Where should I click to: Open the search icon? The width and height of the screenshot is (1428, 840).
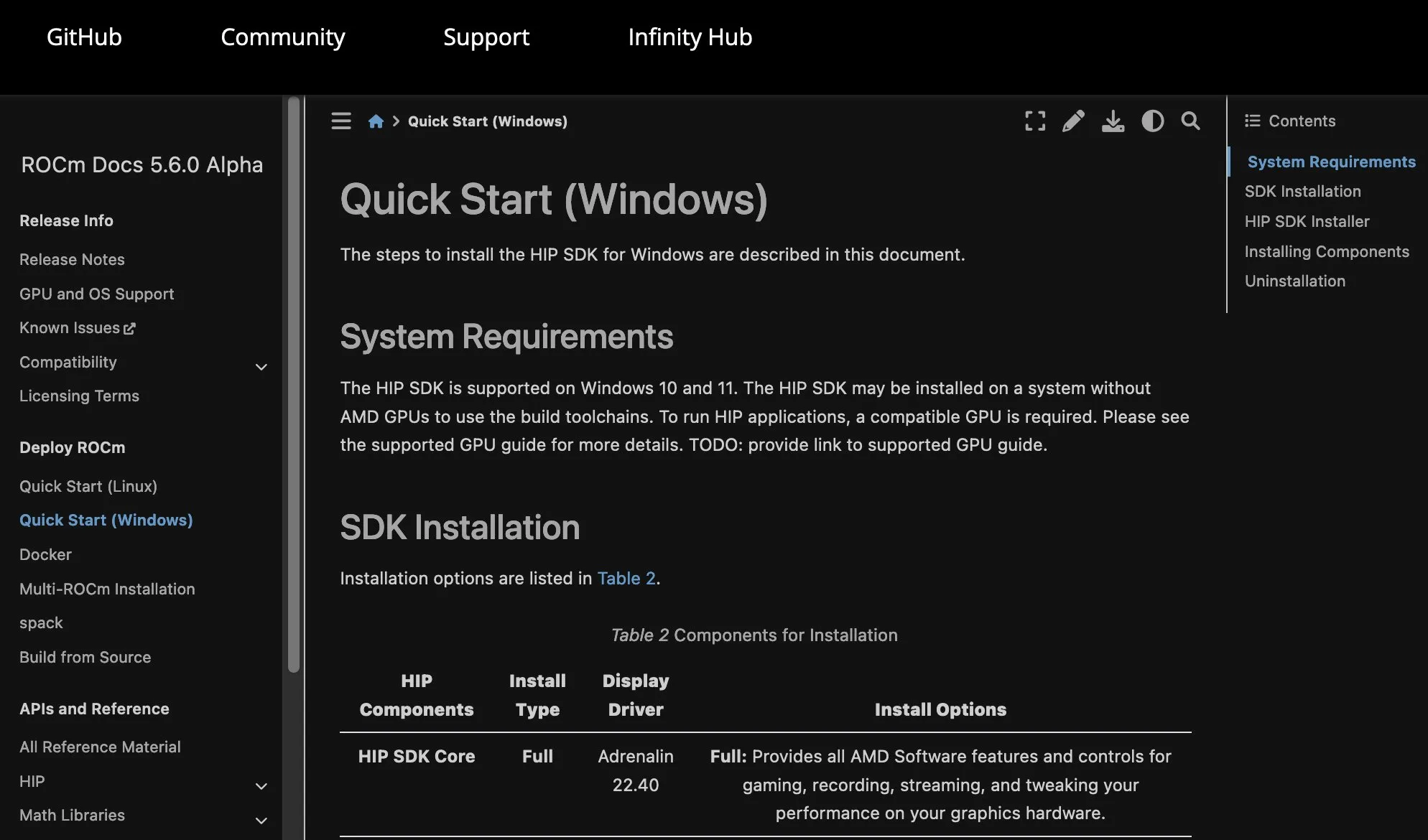[x=1190, y=120]
